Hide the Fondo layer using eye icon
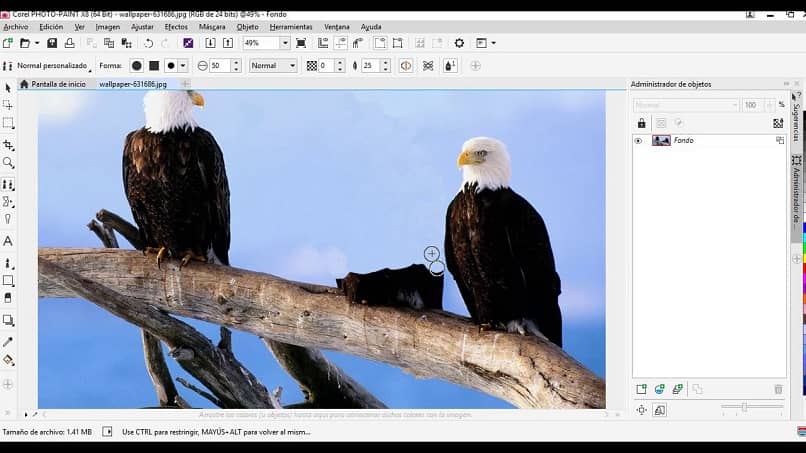Screen dimensions: 806x453 coord(638,141)
